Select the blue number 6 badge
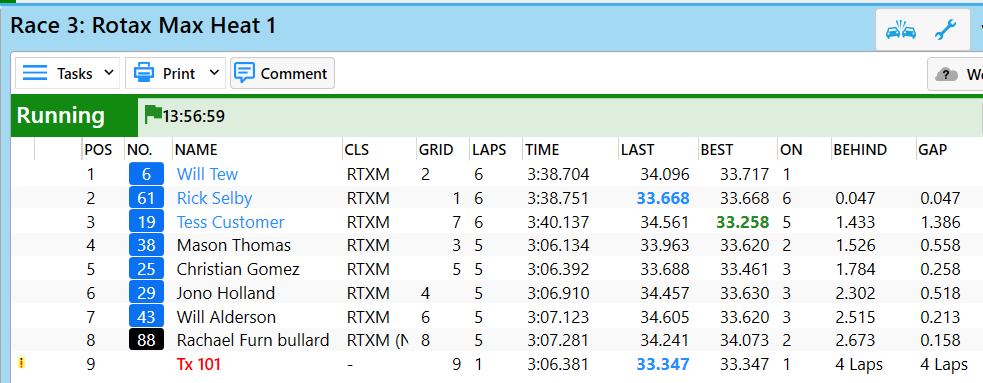 point(146,174)
